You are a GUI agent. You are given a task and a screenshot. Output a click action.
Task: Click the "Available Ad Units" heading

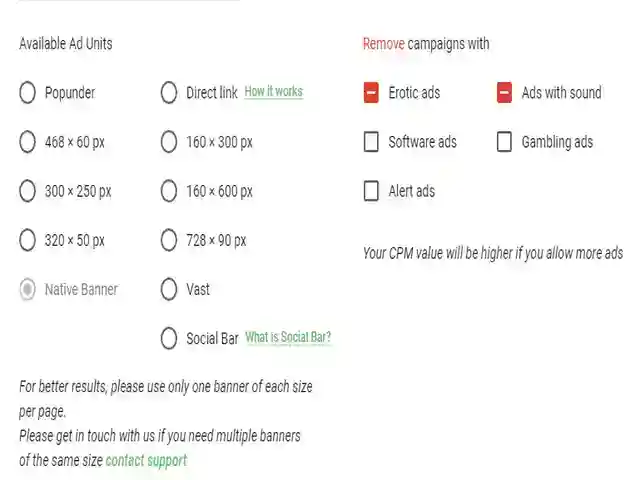click(x=66, y=44)
